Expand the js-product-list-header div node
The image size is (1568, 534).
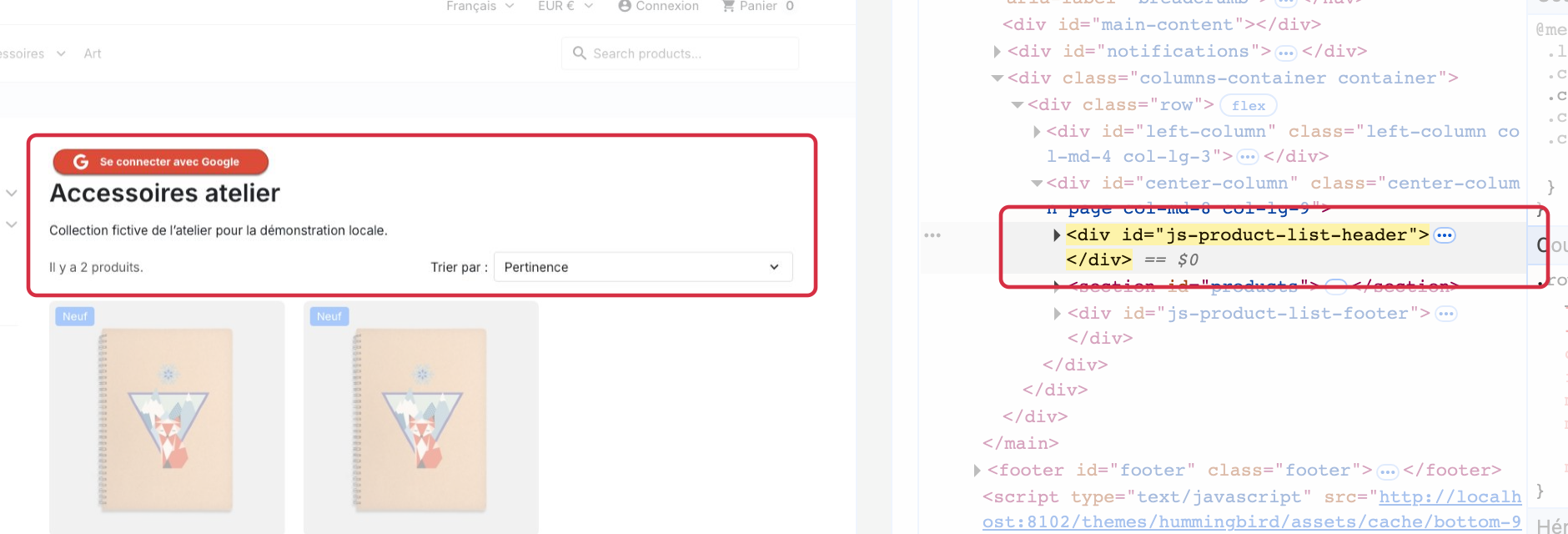click(1057, 235)
